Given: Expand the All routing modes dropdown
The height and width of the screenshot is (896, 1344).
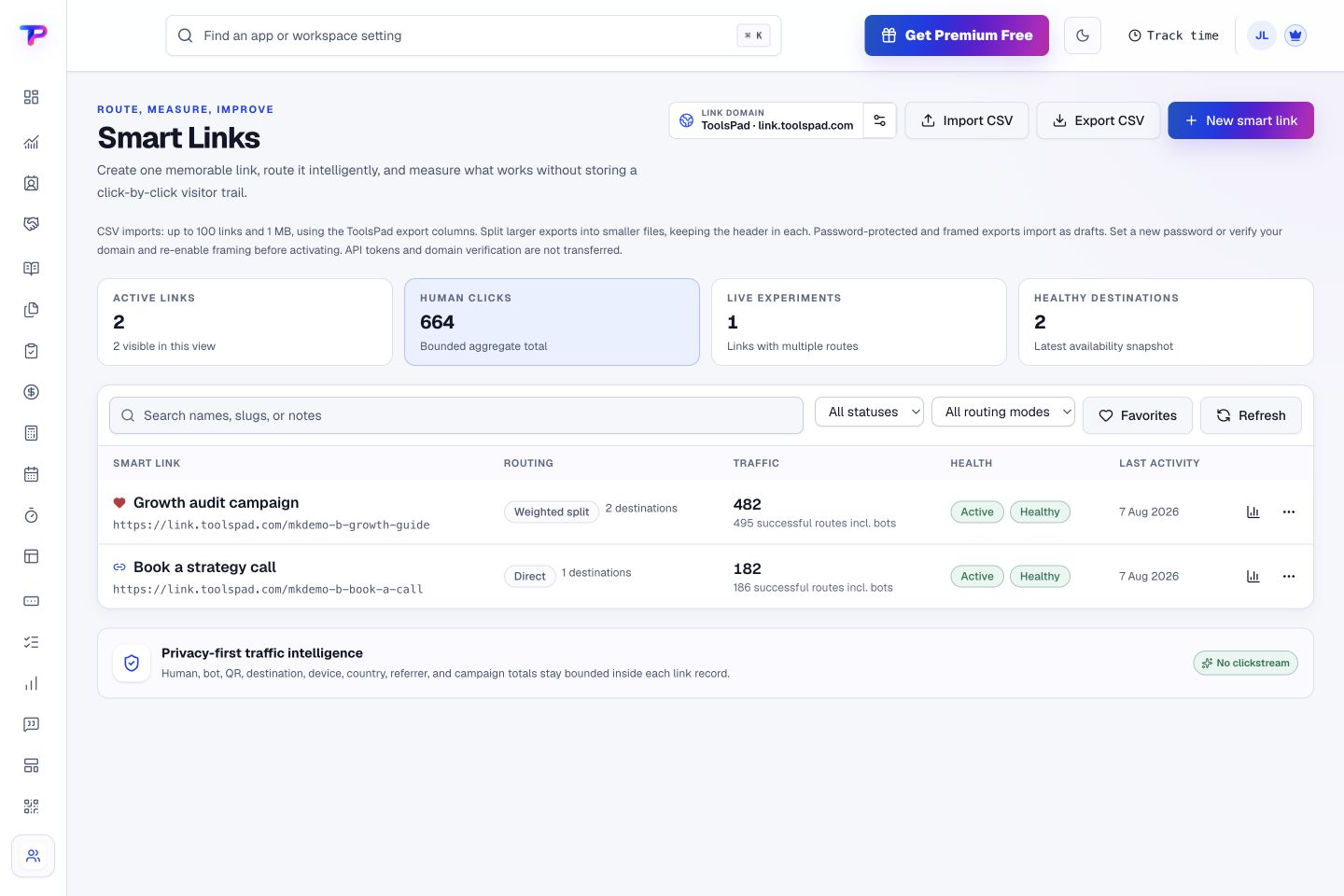Looking at the screenshot, I should click(1003, 412).
